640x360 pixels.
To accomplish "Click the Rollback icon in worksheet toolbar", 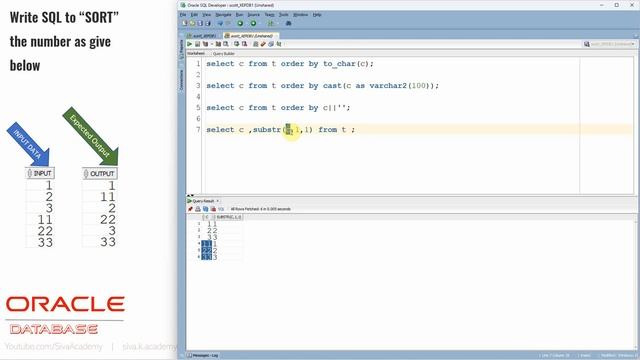I will pyautogui.click(x=244, y=44).
